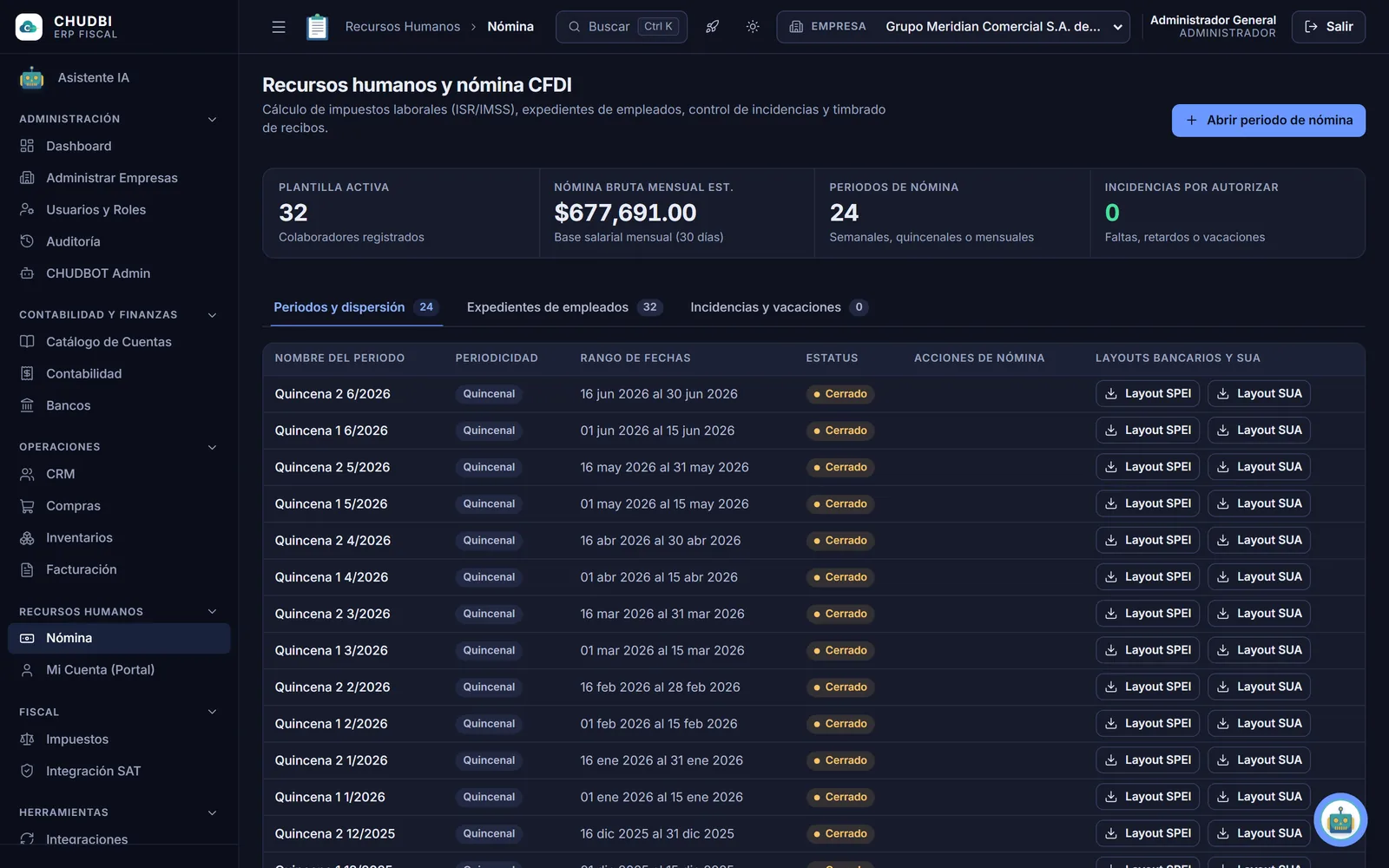Image resolution: width=1389 pixels, height=868 pixels.
Task: Click the Nómina clipboard icon in breadcrumb
Action: [317, 27]
